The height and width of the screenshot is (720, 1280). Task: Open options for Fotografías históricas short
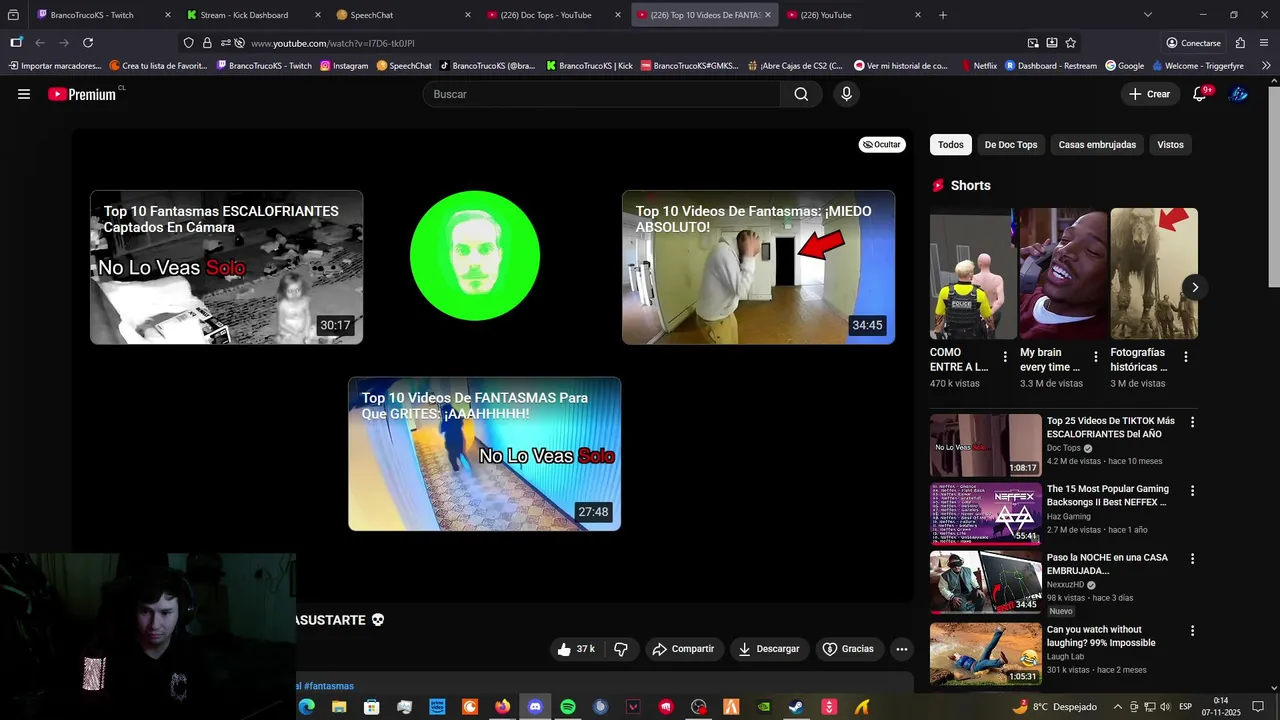tap(1185, 357)
